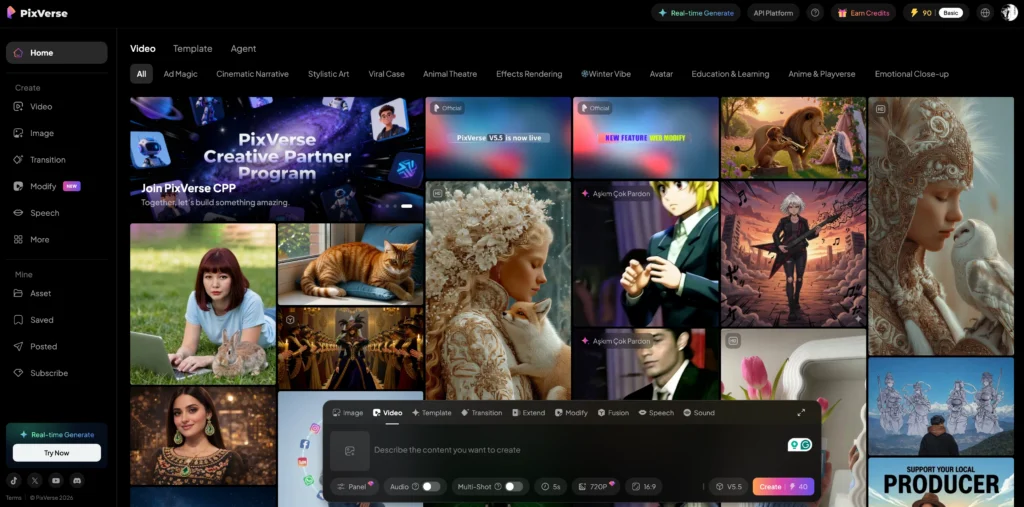Click the Basic plan badge
Screen dimensions: 1024x507
click(951, 13)
